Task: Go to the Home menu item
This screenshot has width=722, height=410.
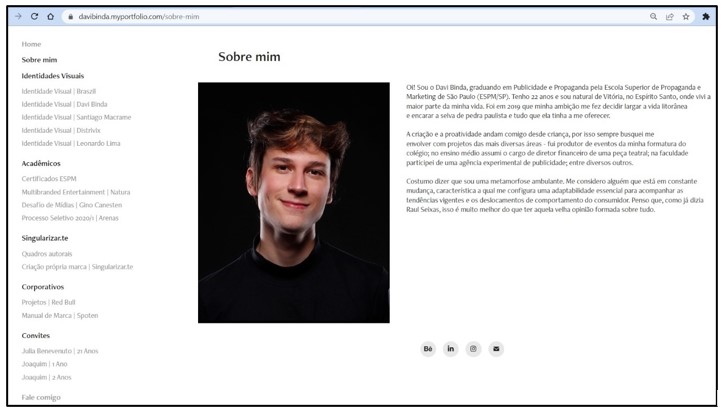Action: point(31,44)
